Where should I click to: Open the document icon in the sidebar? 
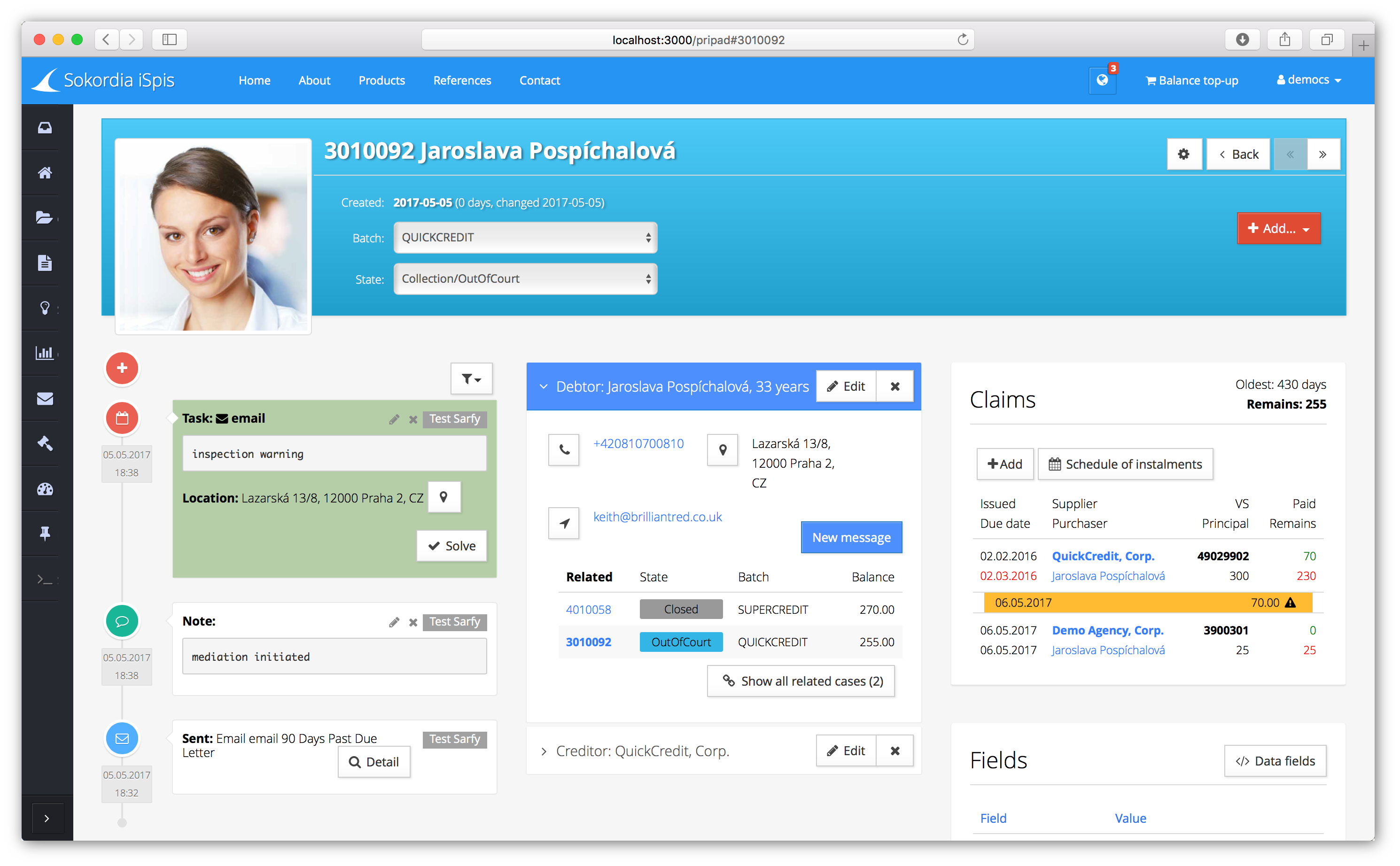tap(45, 263)
